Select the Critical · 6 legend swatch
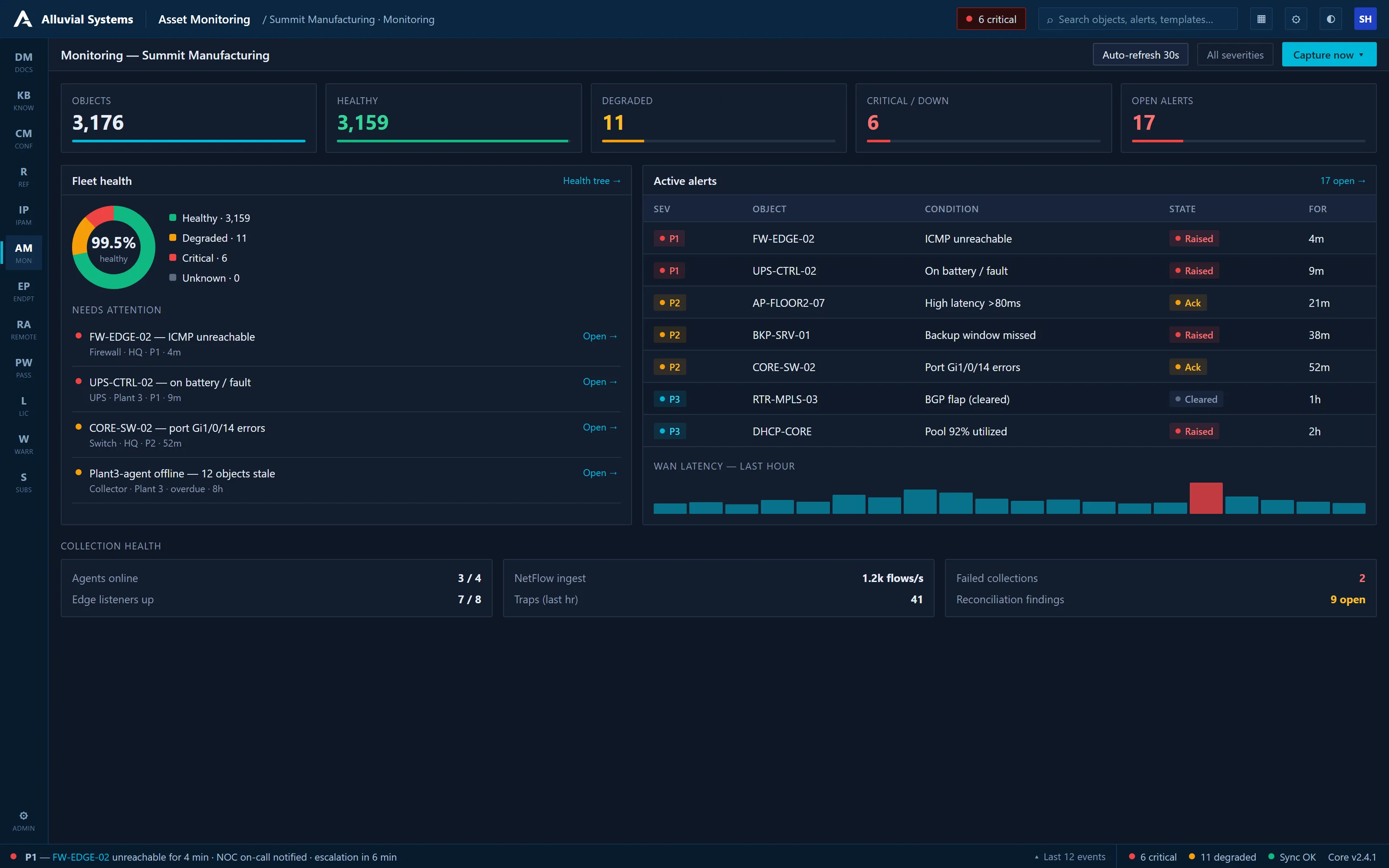 coord(172,258)
